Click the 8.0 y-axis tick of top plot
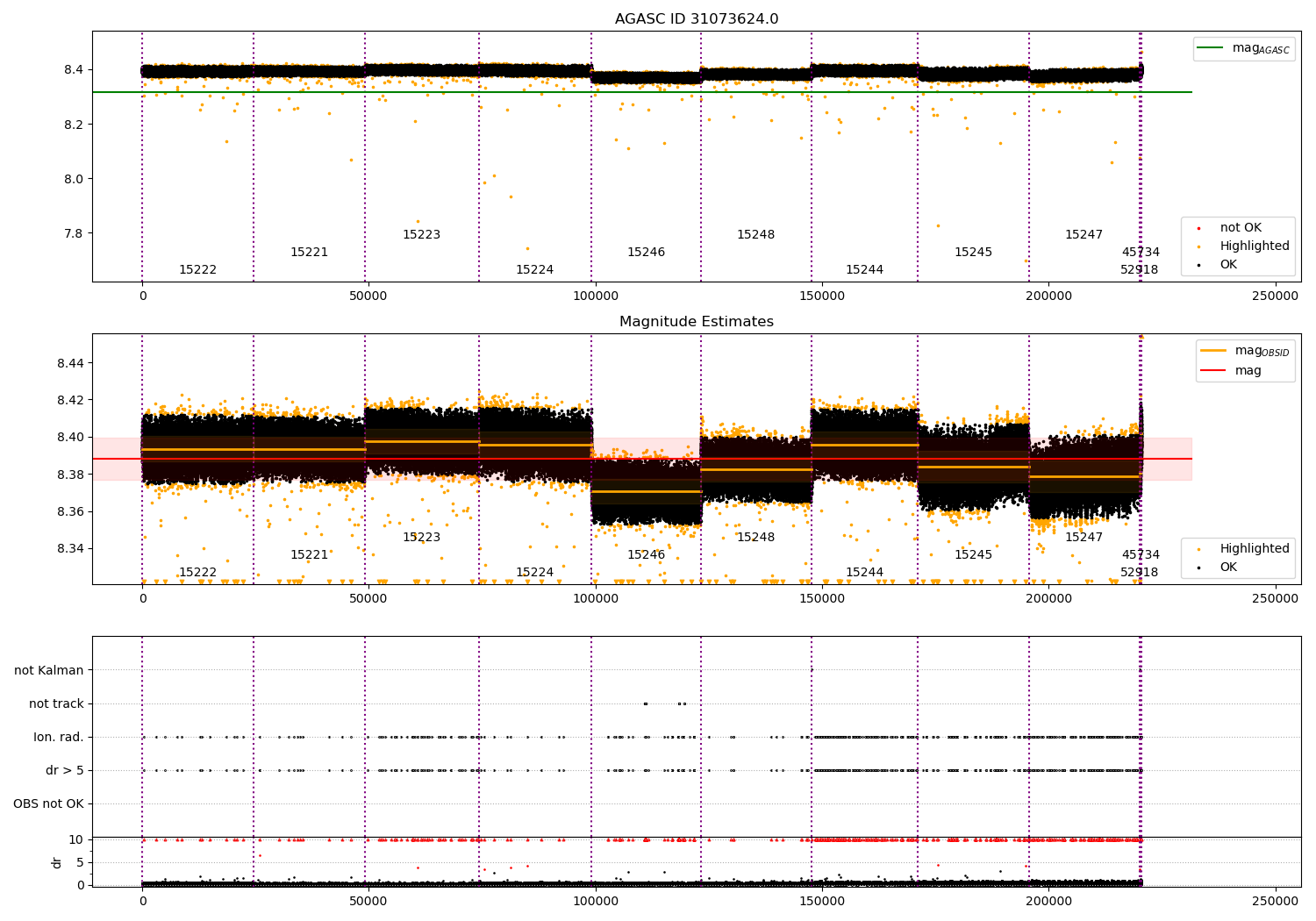Screen dimensions: 1316x921 click(74, 179)
